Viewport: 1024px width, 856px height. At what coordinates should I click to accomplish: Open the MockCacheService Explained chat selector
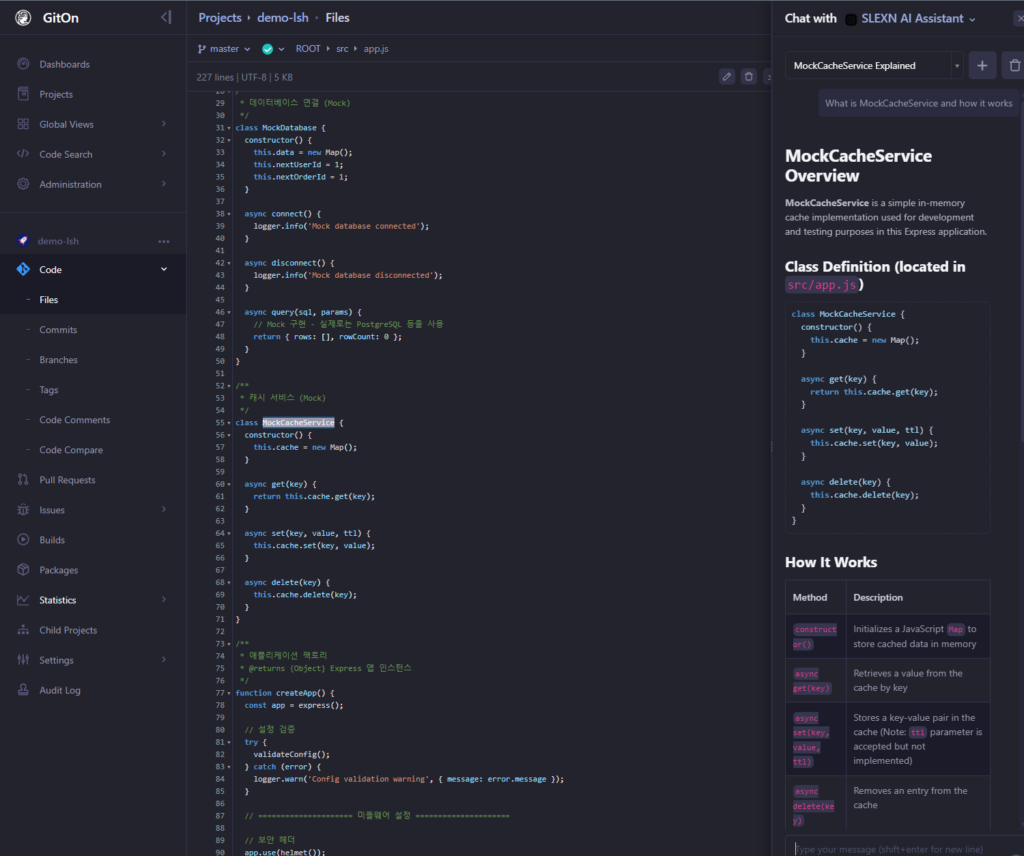tap(874, 66)
